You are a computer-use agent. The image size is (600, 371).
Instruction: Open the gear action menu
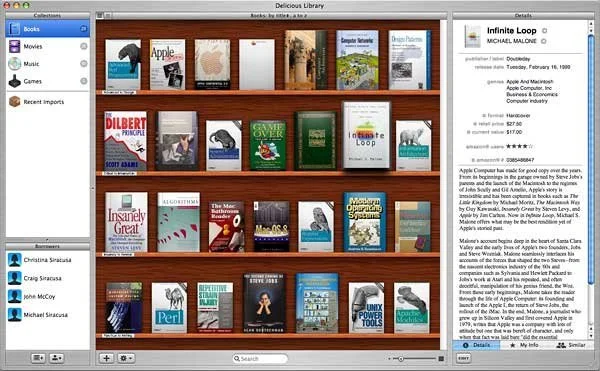pos(126,358)
